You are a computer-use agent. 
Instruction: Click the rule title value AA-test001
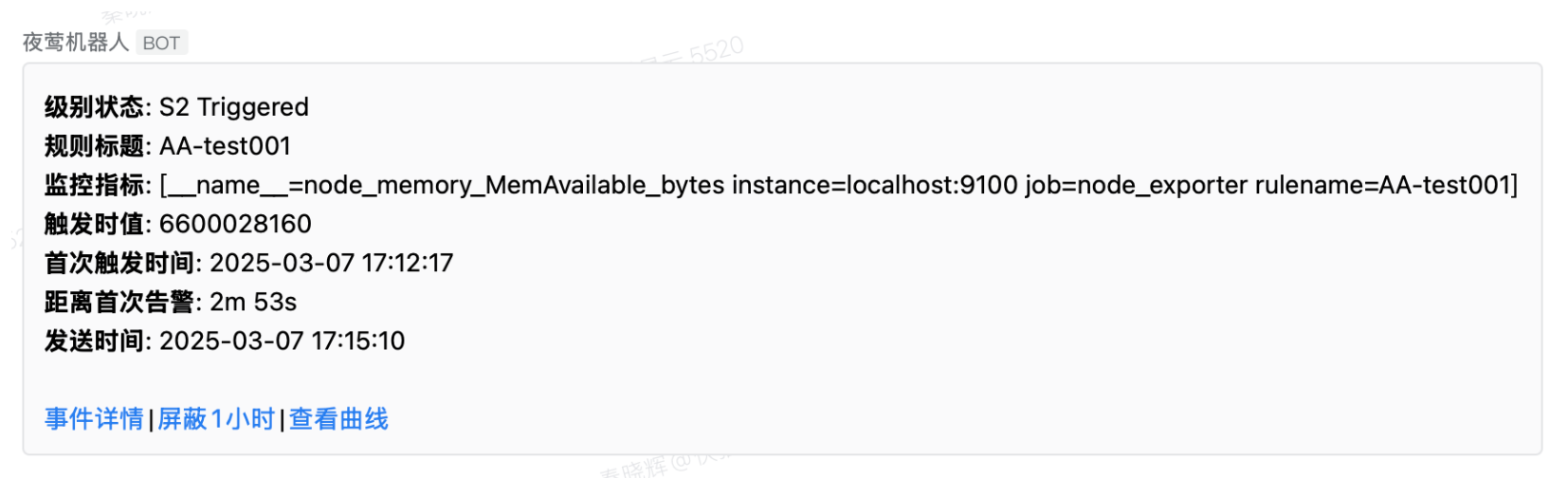225,146
